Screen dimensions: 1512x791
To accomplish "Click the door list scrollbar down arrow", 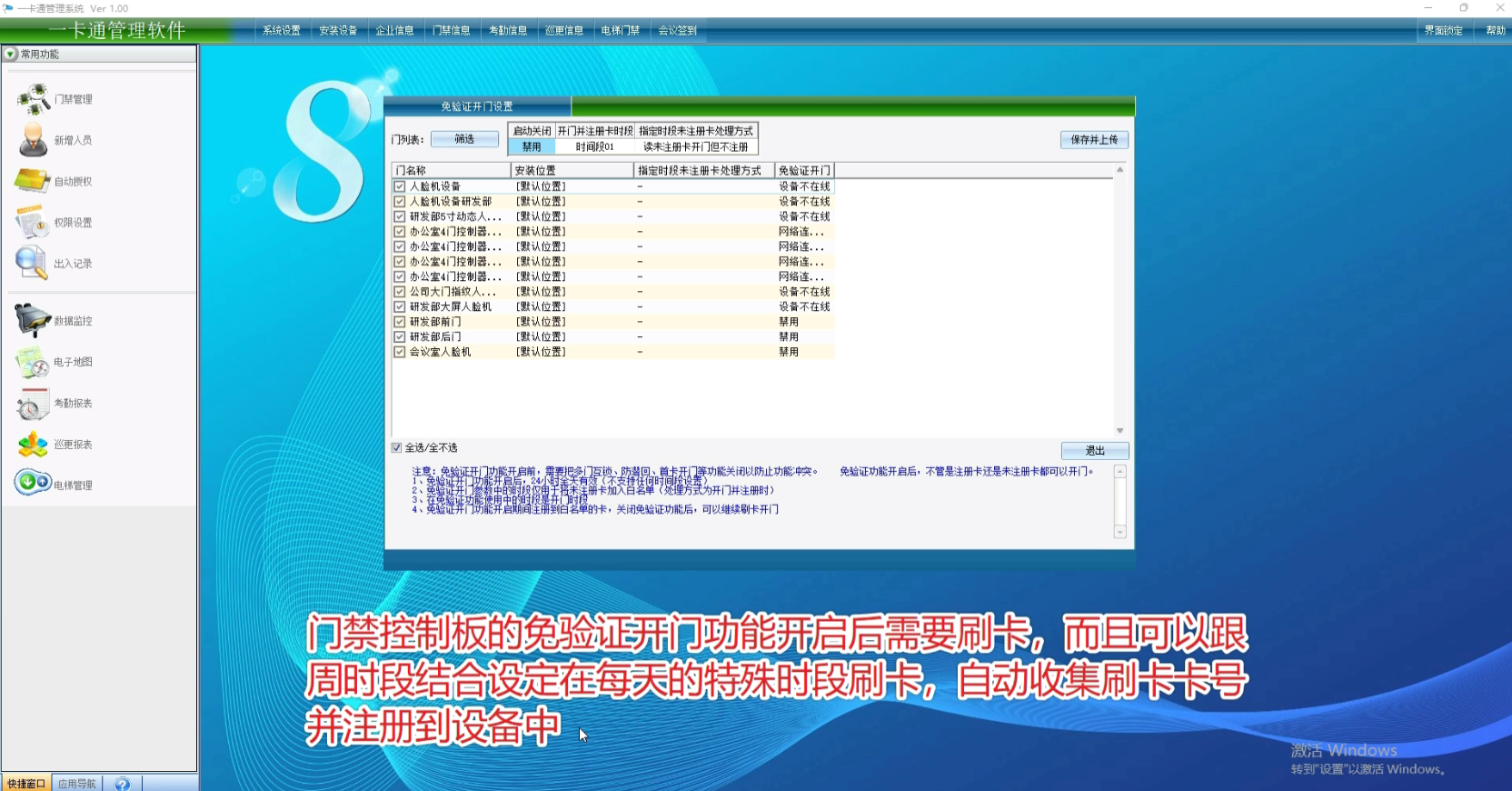I will pos(1119,431).
